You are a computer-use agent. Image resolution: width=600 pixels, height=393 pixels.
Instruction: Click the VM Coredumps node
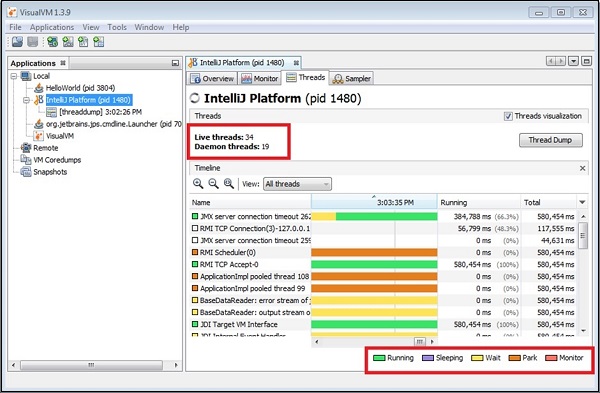(x=57, y=160)
